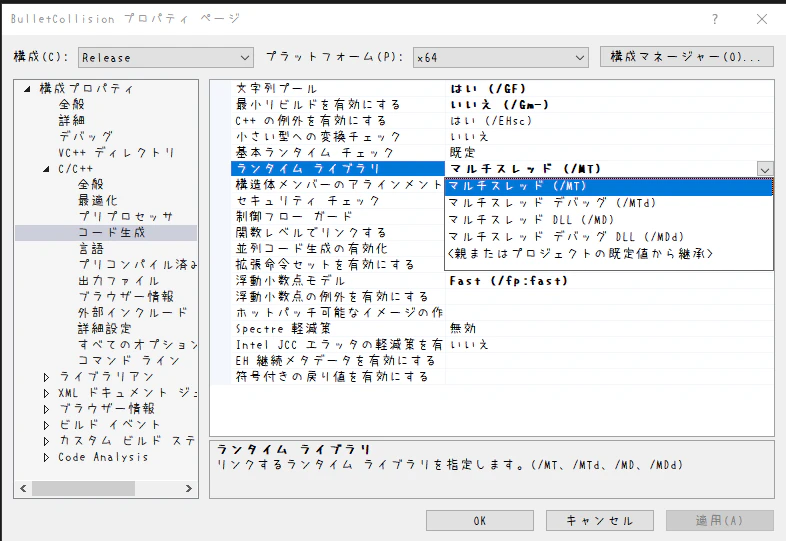Click the scroll right arrow in tree panel

click(x=188, y=488)
